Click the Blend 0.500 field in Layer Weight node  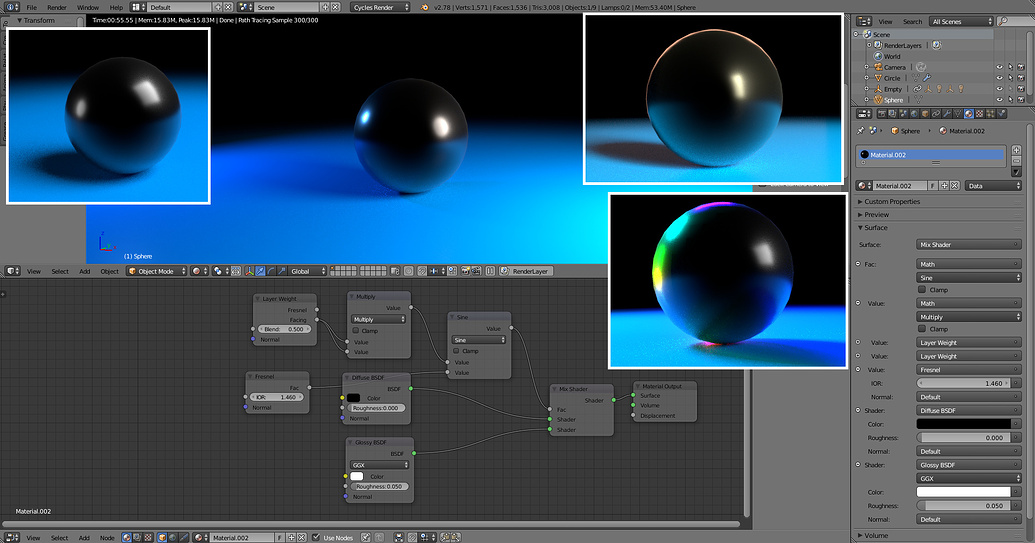click(x=284, y=329)
